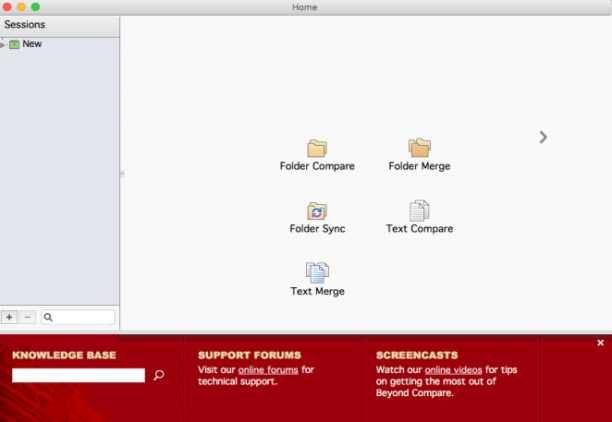Select the green New sessions folder icon
The image size is (612, 422).
[14, 45]
